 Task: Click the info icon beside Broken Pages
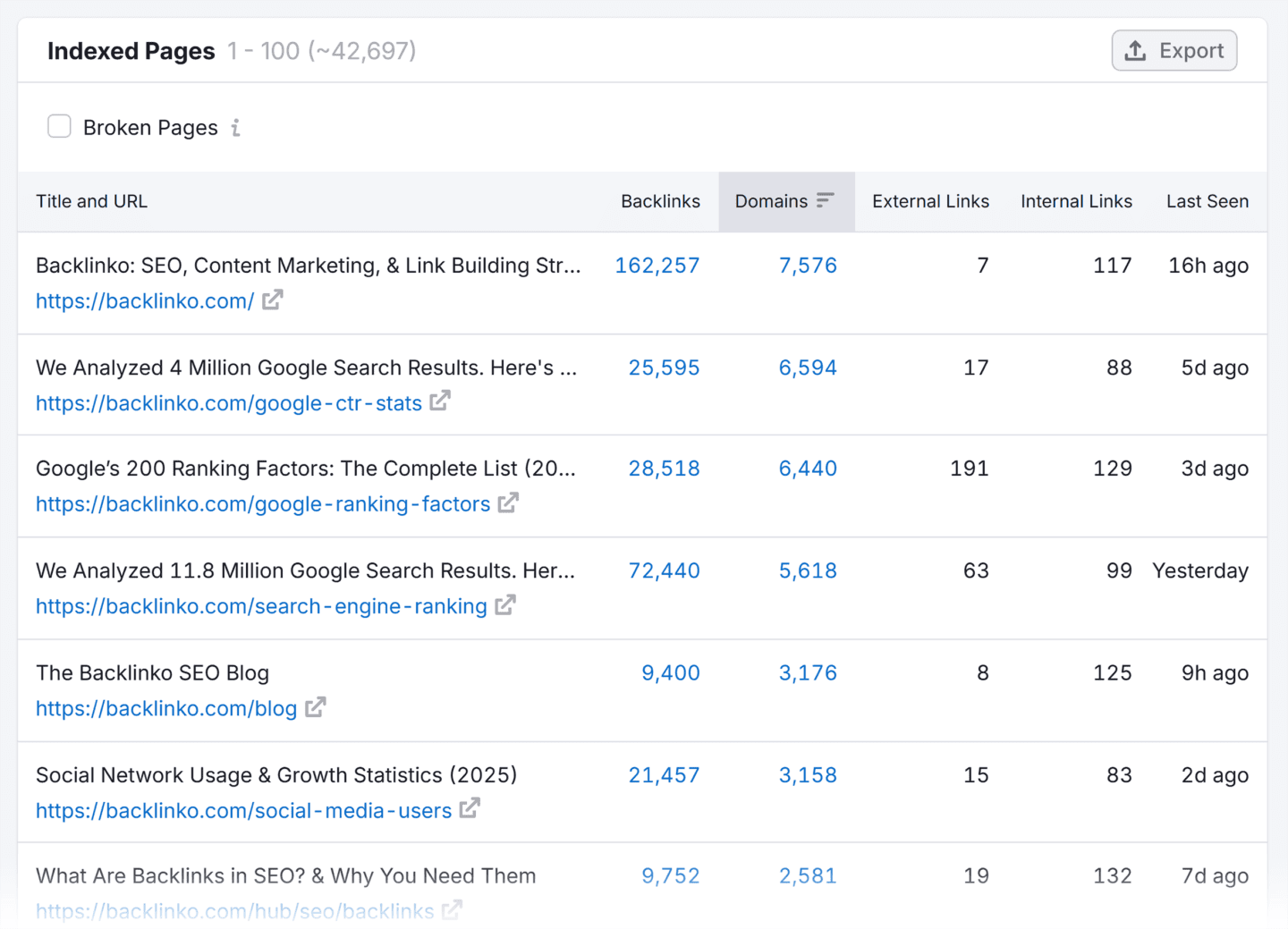(x=235, y=128)
